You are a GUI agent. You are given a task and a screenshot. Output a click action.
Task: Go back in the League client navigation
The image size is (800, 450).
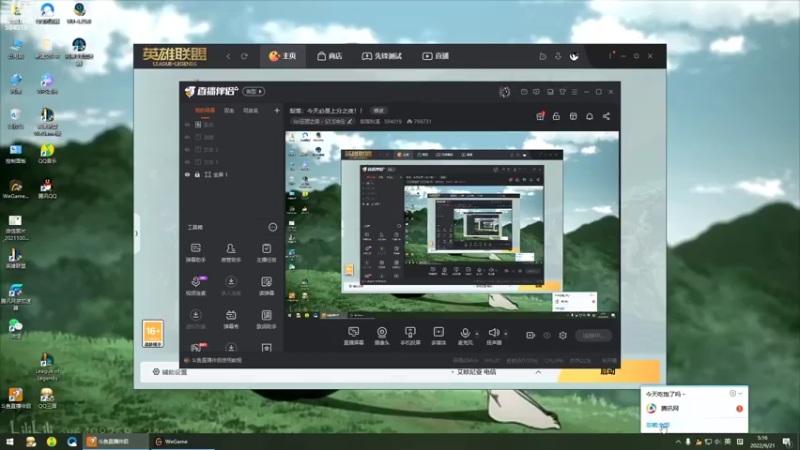[x=228, y=56]
